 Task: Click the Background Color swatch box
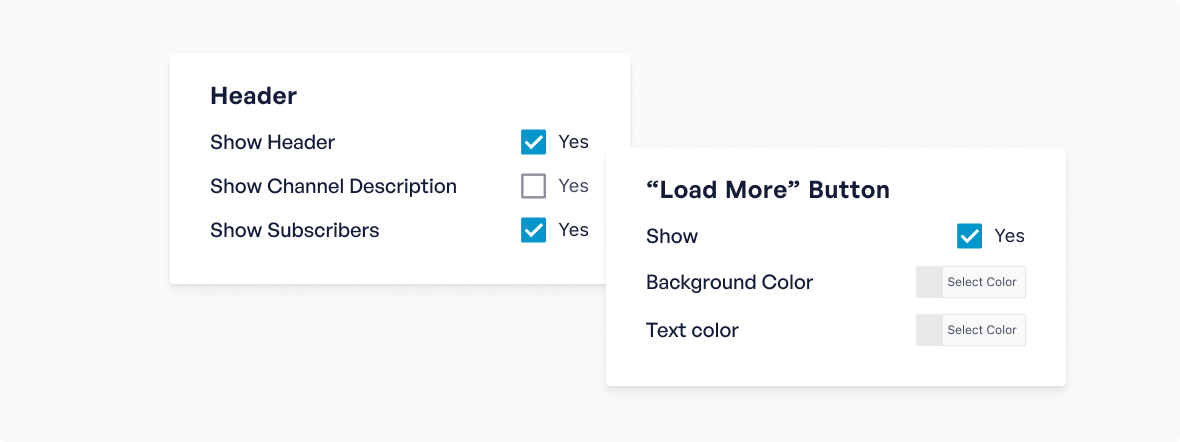[930, 282]
